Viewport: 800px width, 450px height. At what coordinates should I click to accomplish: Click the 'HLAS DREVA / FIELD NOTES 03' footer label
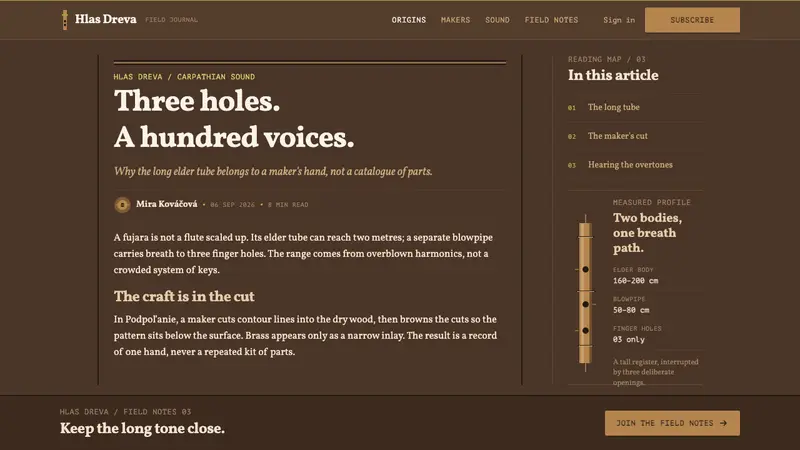point(125,412)
